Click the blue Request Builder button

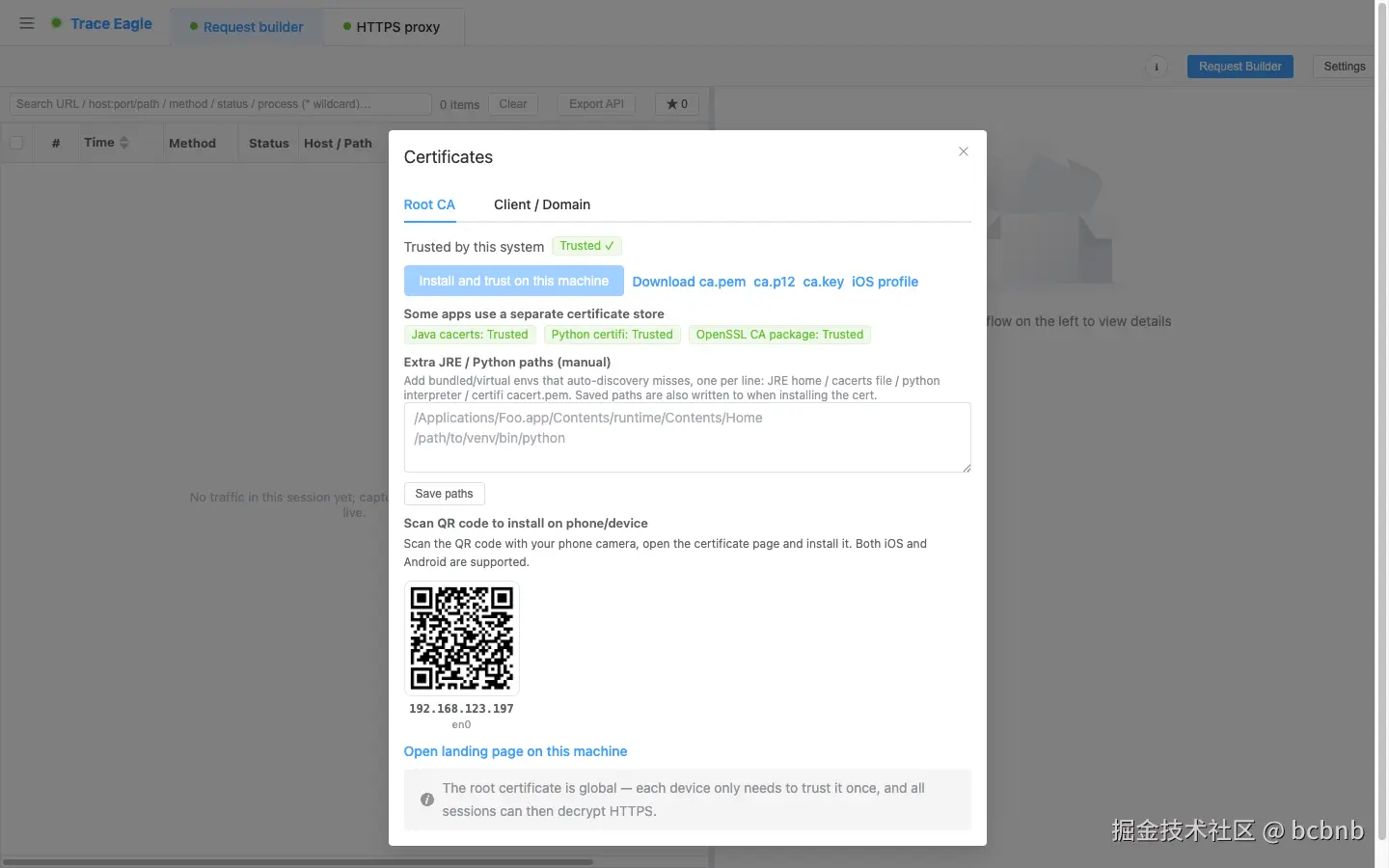[x=1239, y=67]
